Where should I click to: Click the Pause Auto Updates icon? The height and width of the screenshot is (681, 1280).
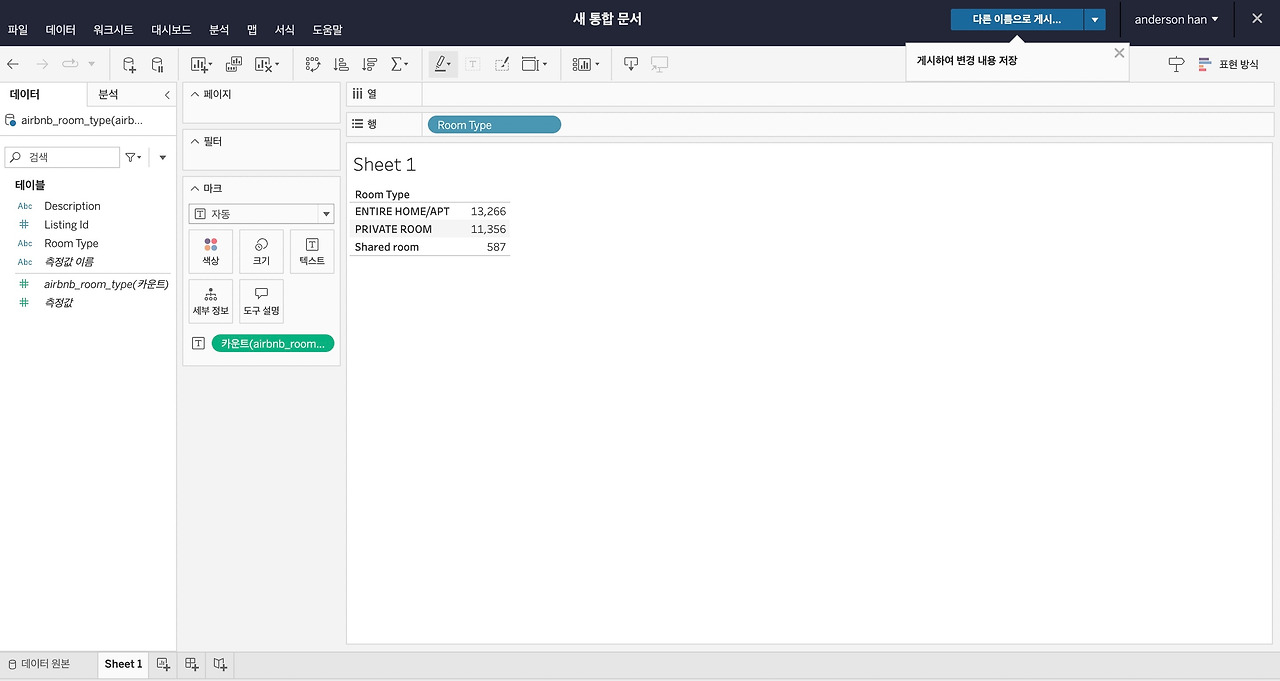(x=157, y=64)
